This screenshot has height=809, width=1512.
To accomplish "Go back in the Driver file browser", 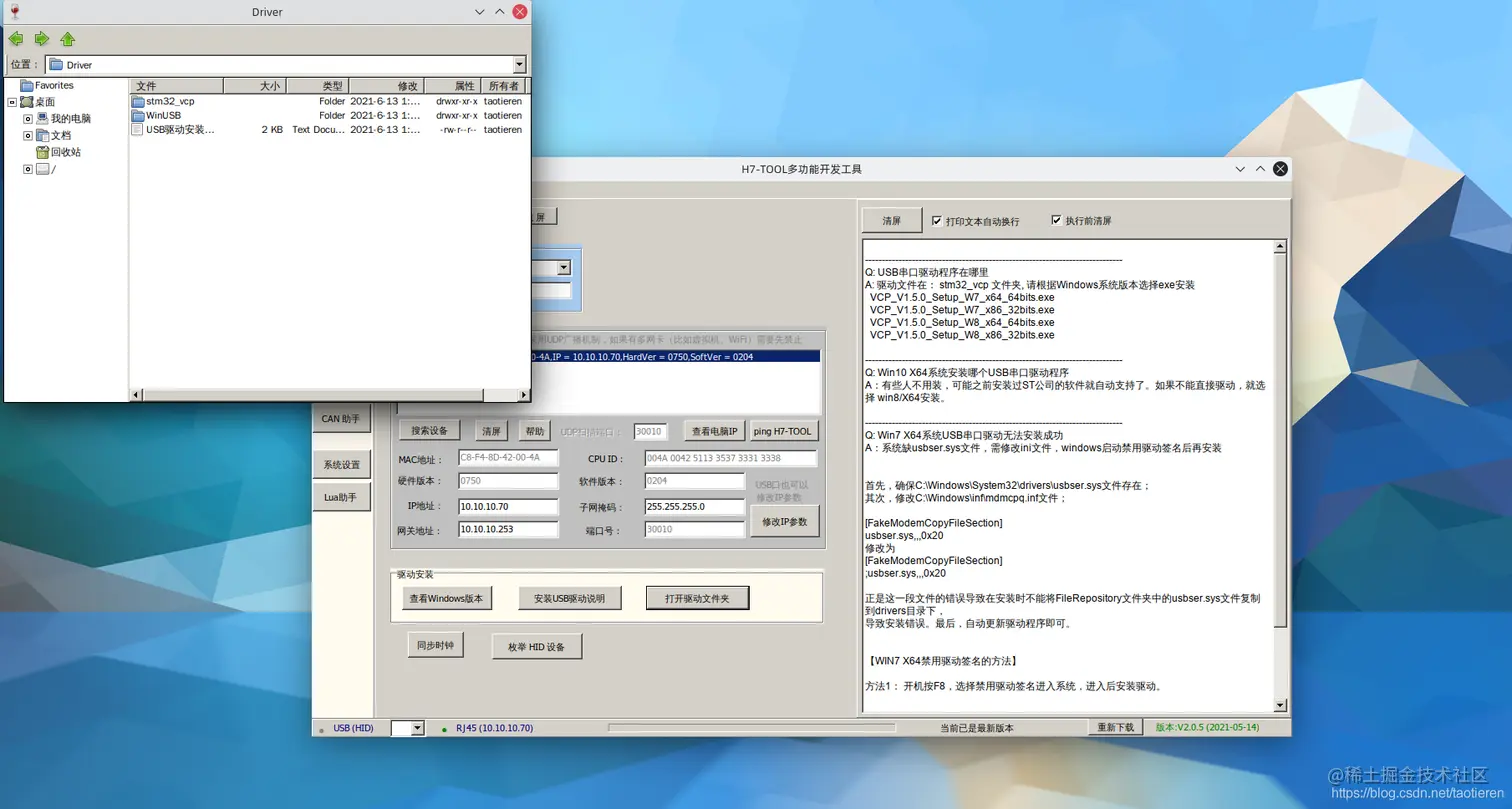I will pyautogui.click(x=16, y=39).
